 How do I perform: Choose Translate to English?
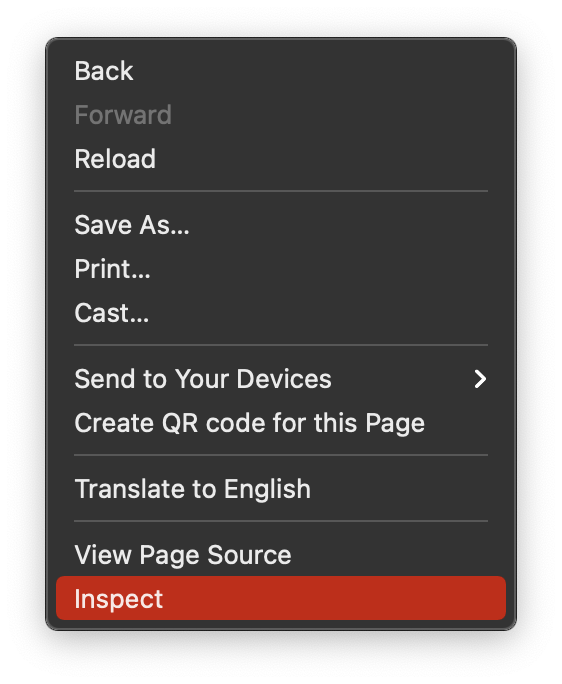281,489
